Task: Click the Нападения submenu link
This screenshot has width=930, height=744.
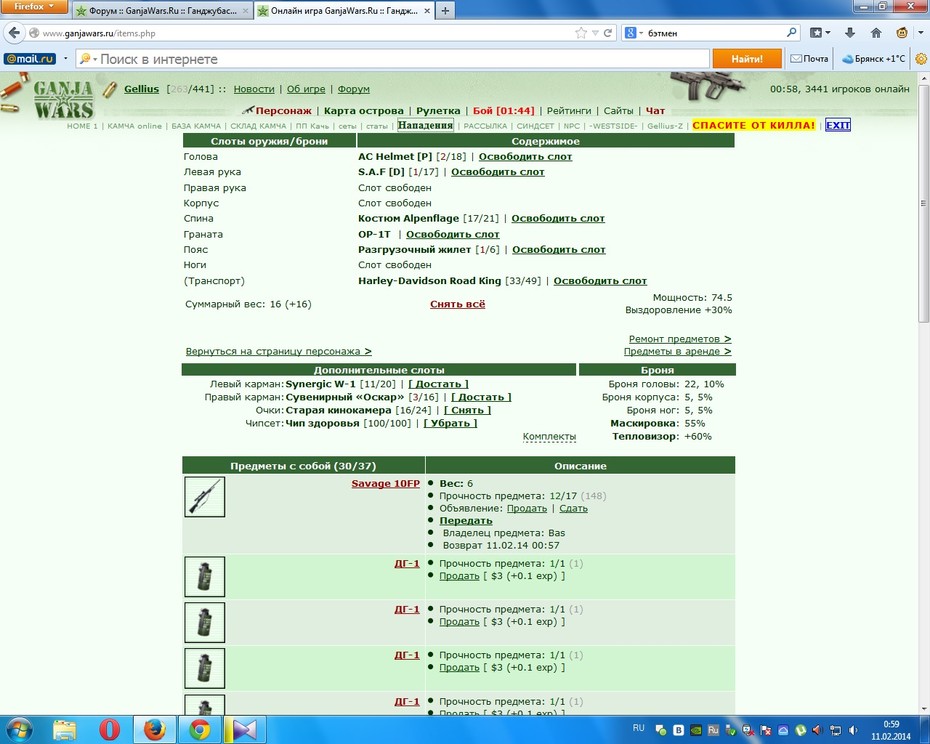Action: point(425,125)
